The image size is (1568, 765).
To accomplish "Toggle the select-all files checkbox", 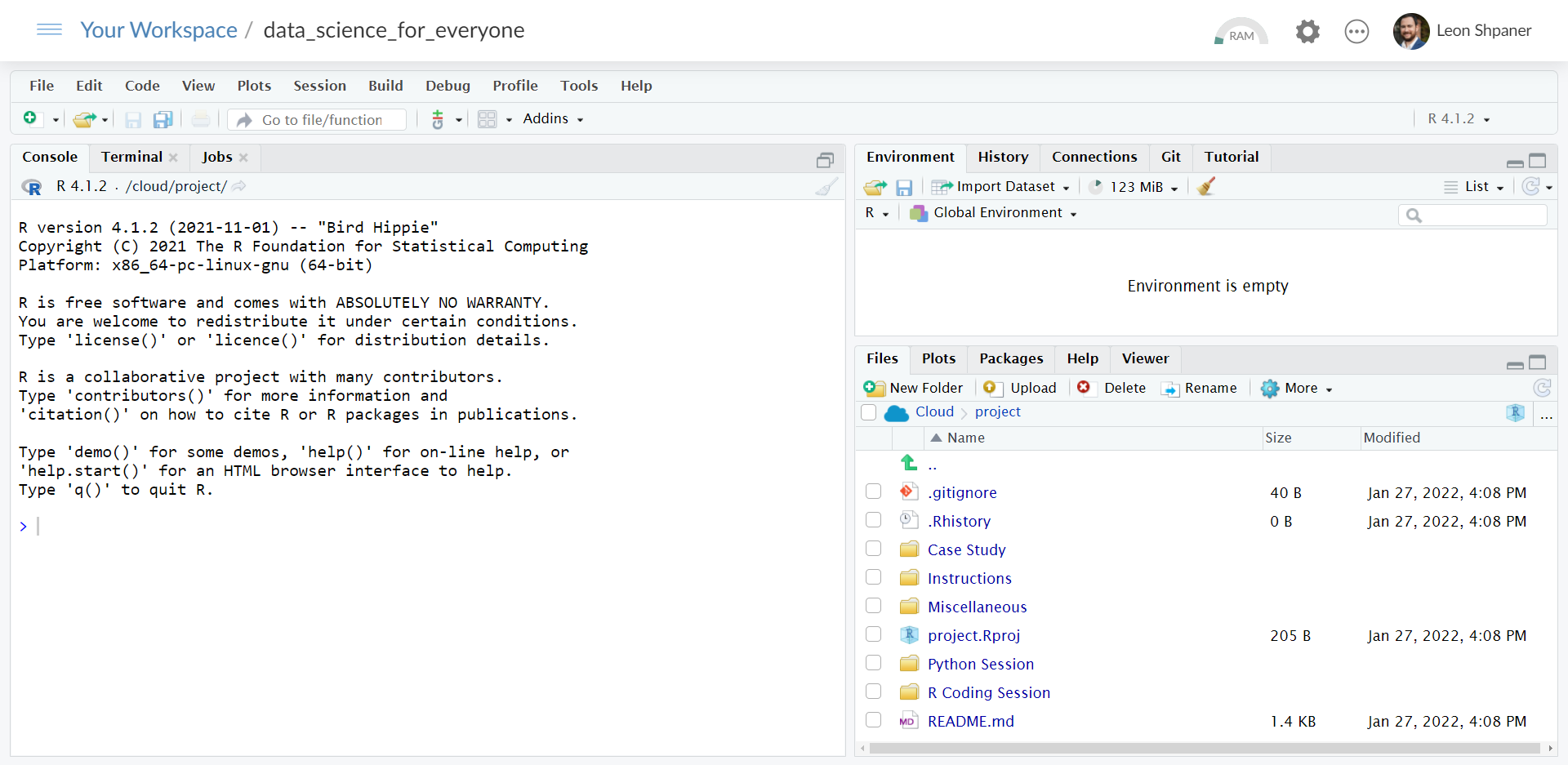I will tap(869, 412).
